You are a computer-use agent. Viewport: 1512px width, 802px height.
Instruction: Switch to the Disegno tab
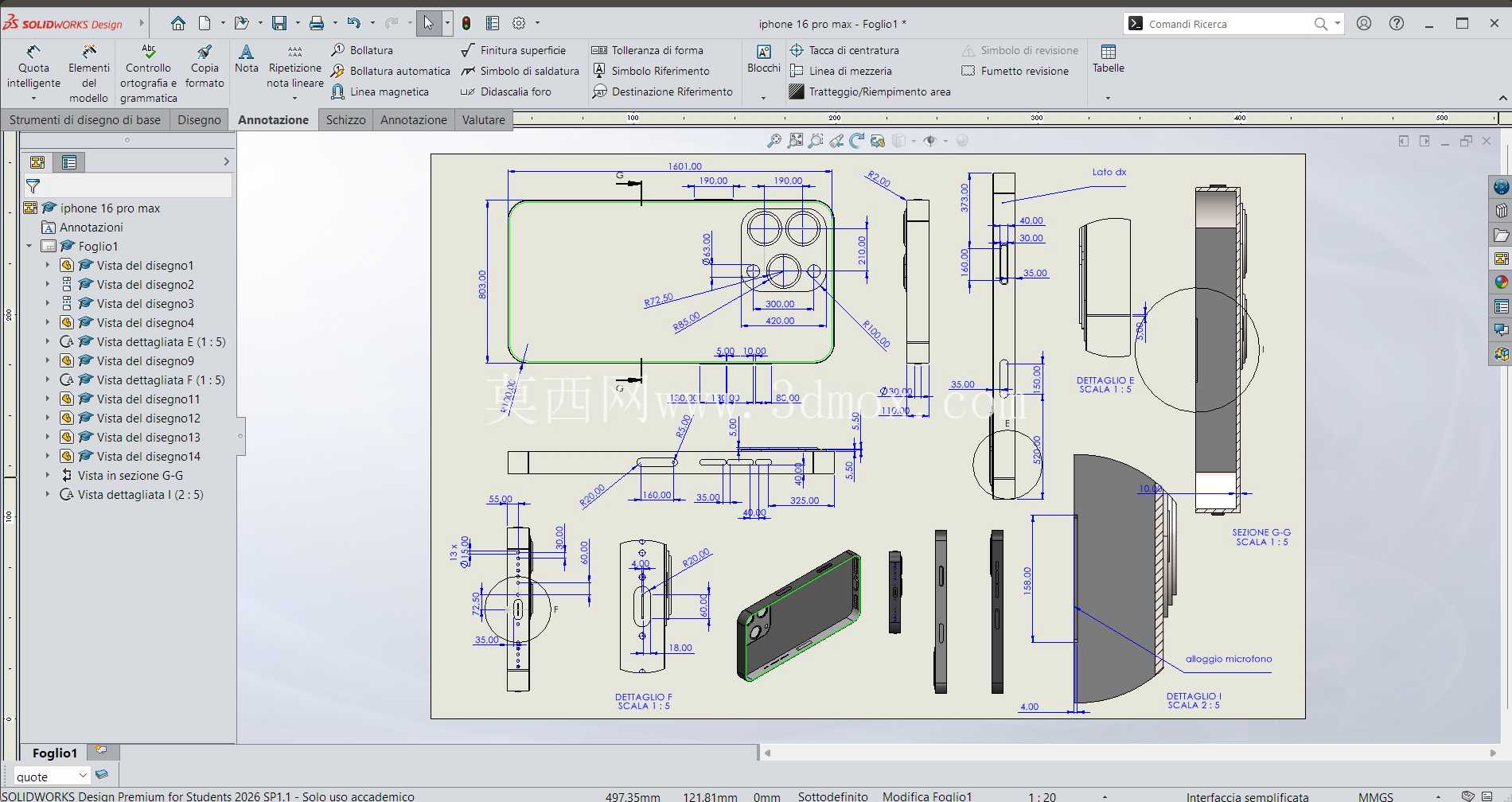[199, 120]
